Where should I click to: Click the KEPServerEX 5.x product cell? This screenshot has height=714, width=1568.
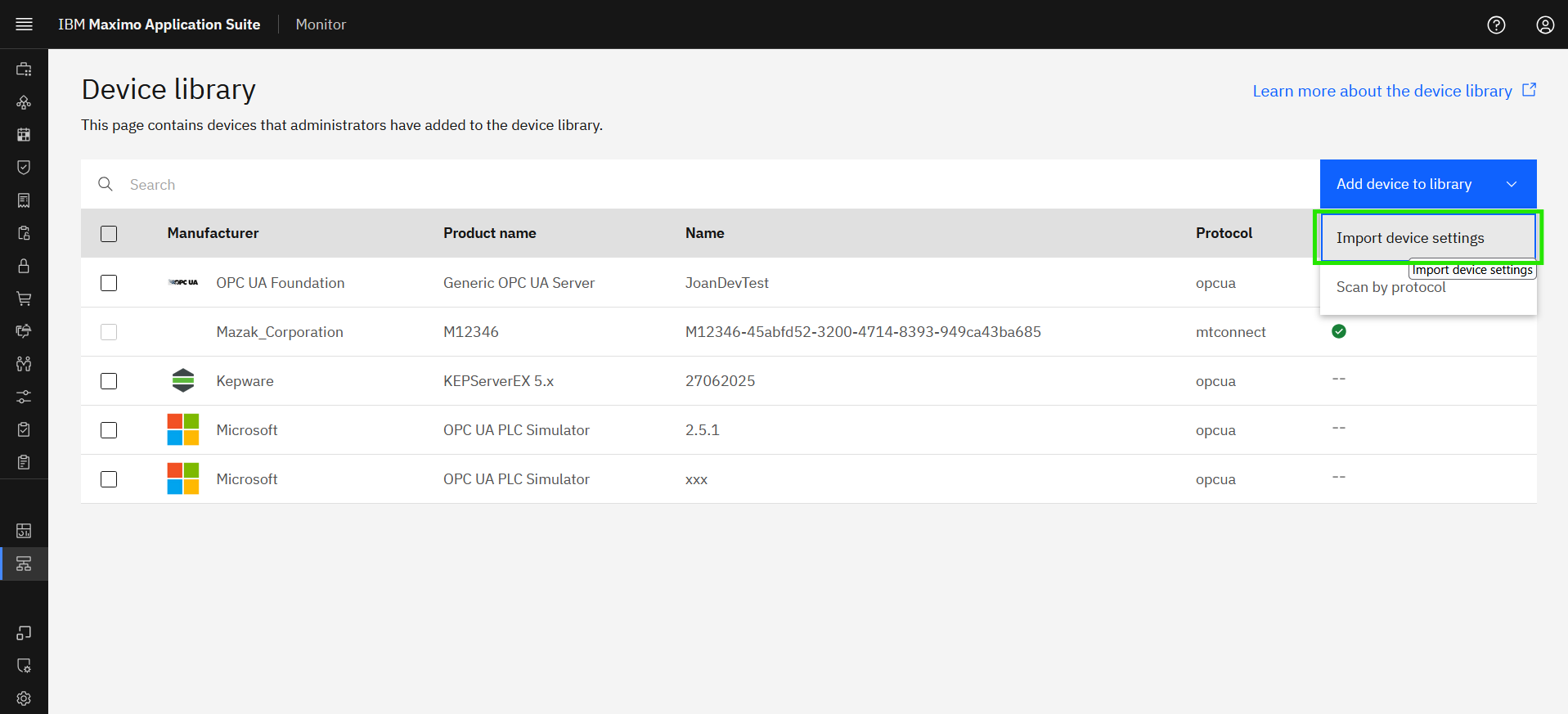click(498, 381)
